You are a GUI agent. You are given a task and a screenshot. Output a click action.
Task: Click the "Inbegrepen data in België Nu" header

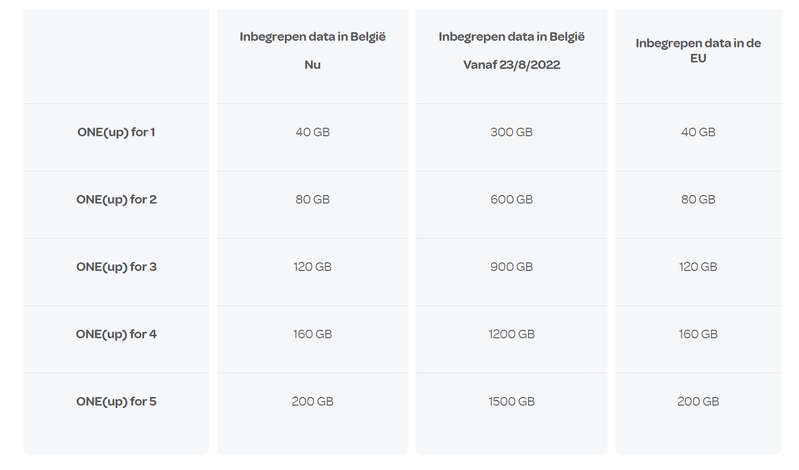coord(313,49)
